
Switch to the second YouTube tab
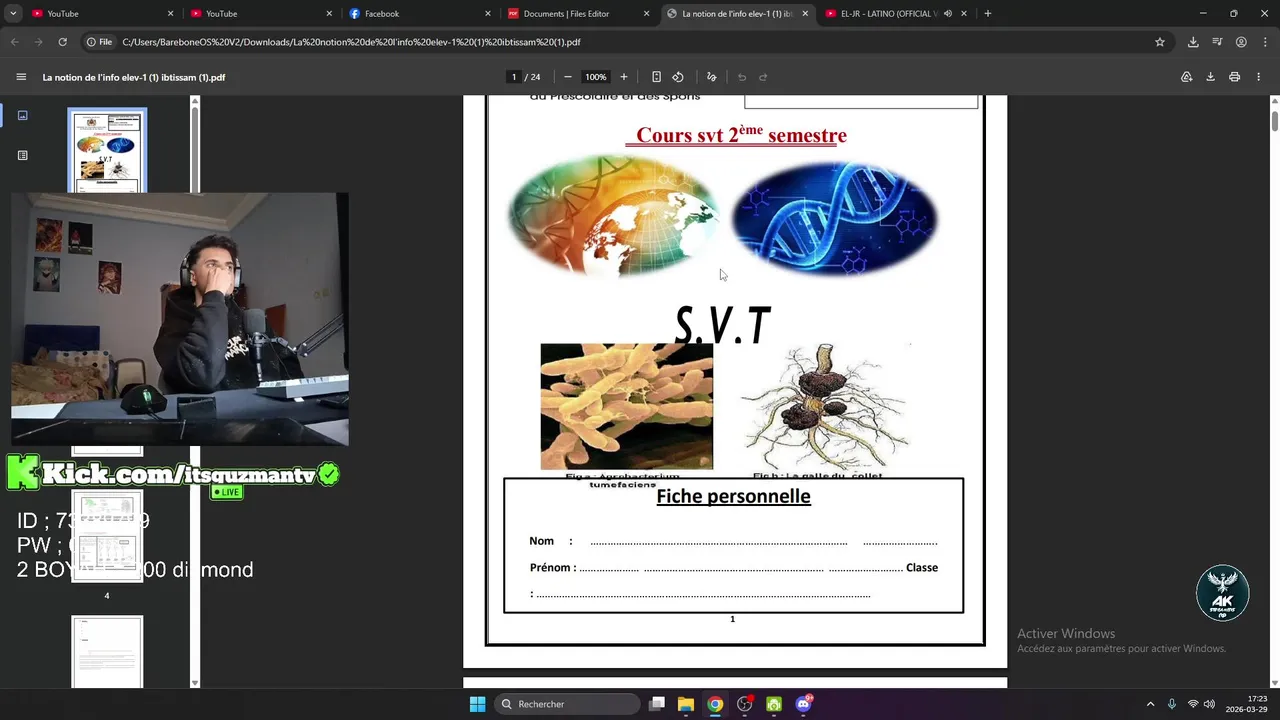(253, 13)
